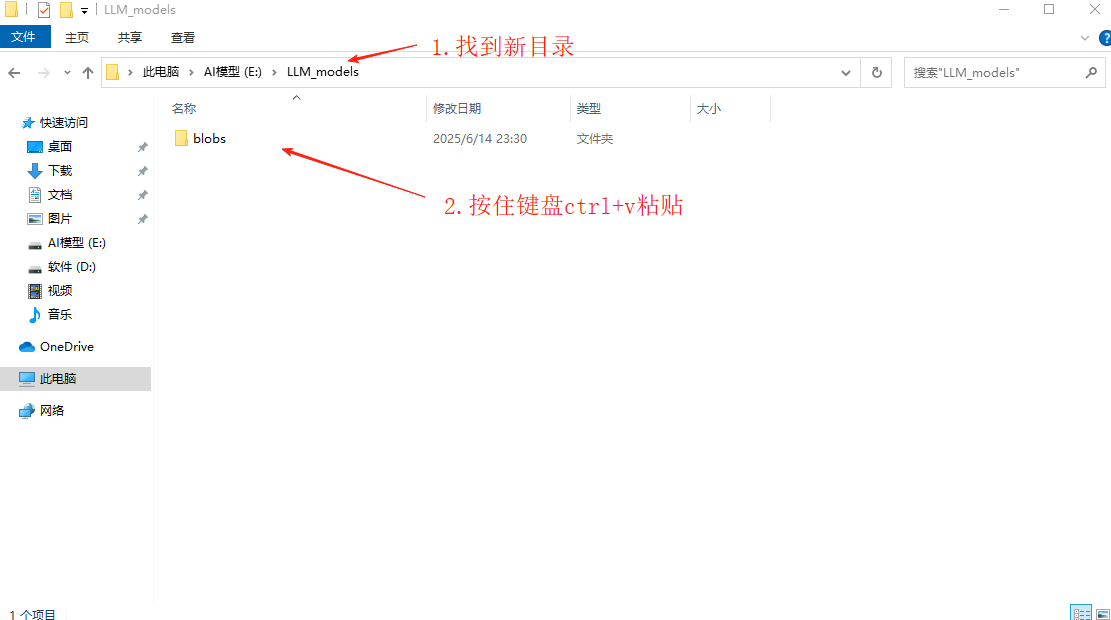This screenshot has height=620, width=1111.
Task: Open 桌面 in the sidebar
Action: point(60,147)
